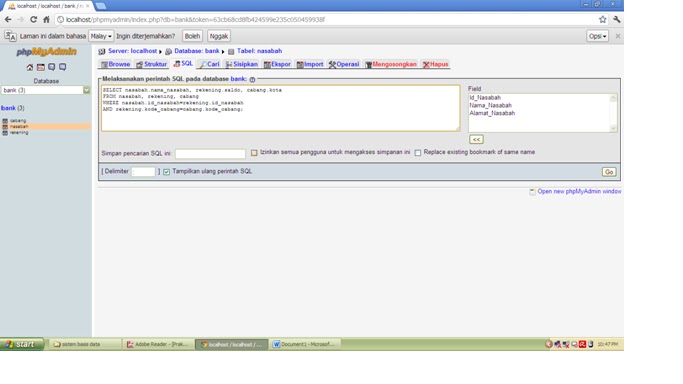The width and height of the screenshot is (683, 384).
Task: Select nasabah table in sidebar
Action: click(19, 127)
